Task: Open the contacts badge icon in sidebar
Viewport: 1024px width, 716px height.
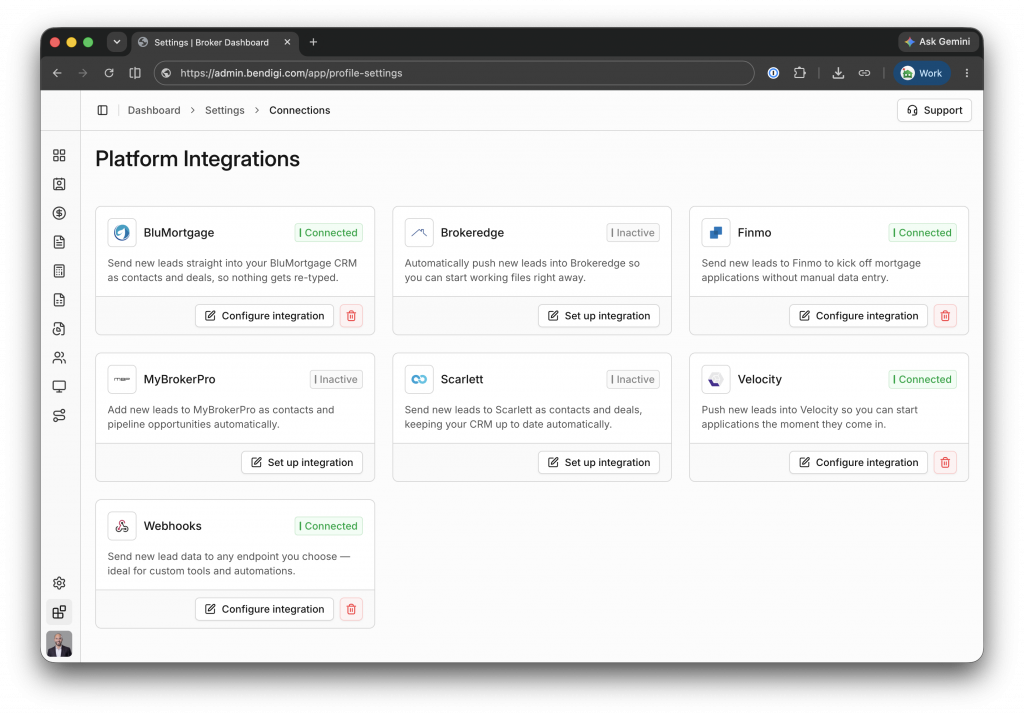Action: tap(59, 184)
